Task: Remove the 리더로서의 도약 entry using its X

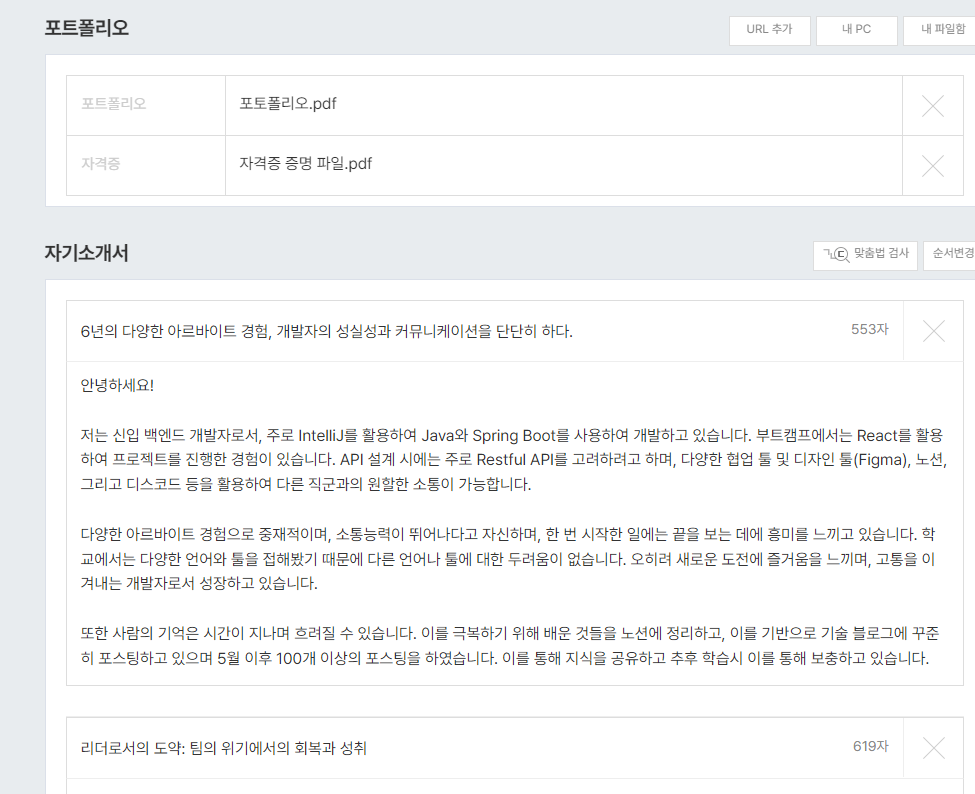Action: pyautogui.click(x=933, y=747)
